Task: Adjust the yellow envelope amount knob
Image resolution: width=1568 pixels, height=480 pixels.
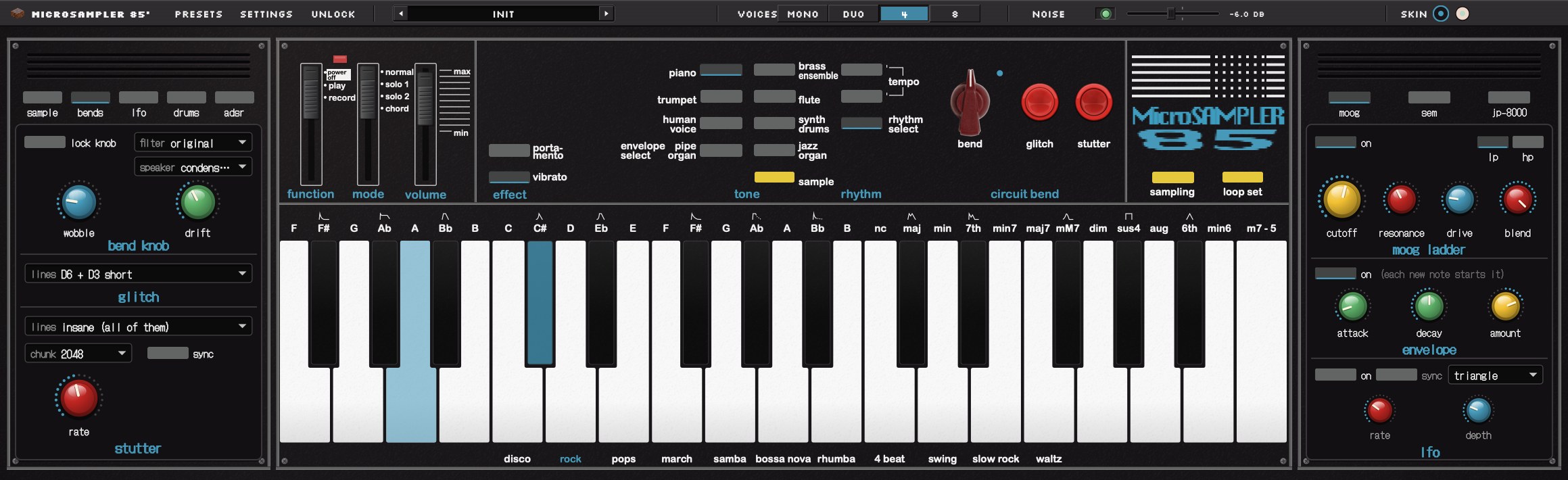Action: [x=1506, y=306]
